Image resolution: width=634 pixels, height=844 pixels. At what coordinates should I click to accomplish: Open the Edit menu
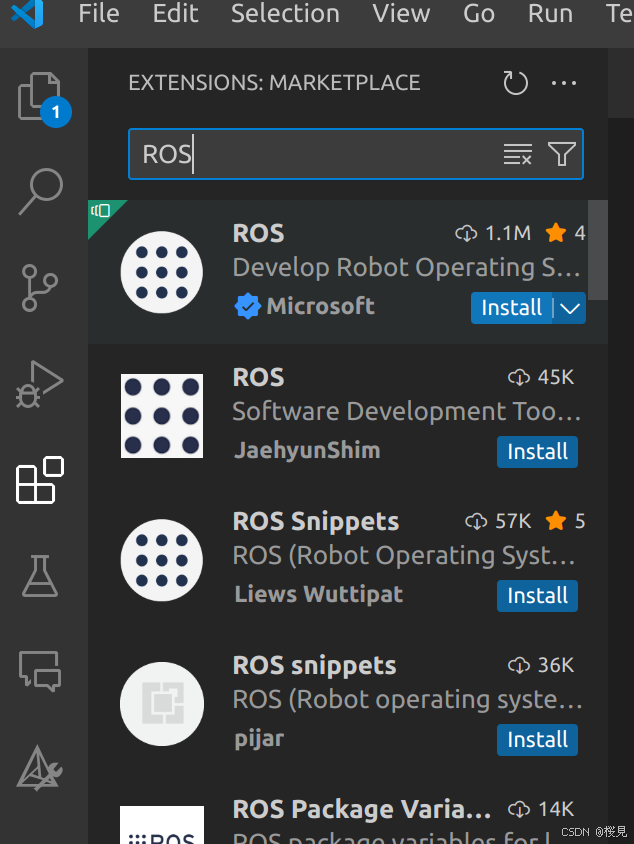175,13
